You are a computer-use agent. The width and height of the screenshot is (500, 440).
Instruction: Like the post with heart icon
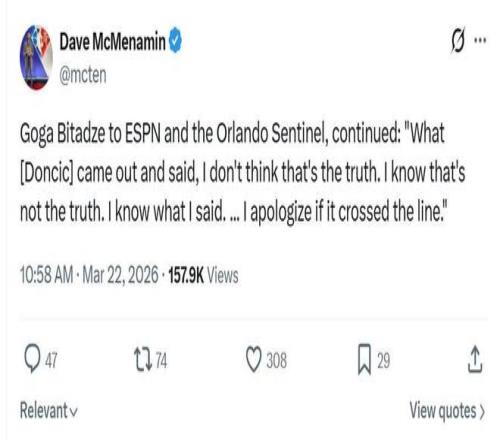254,359
